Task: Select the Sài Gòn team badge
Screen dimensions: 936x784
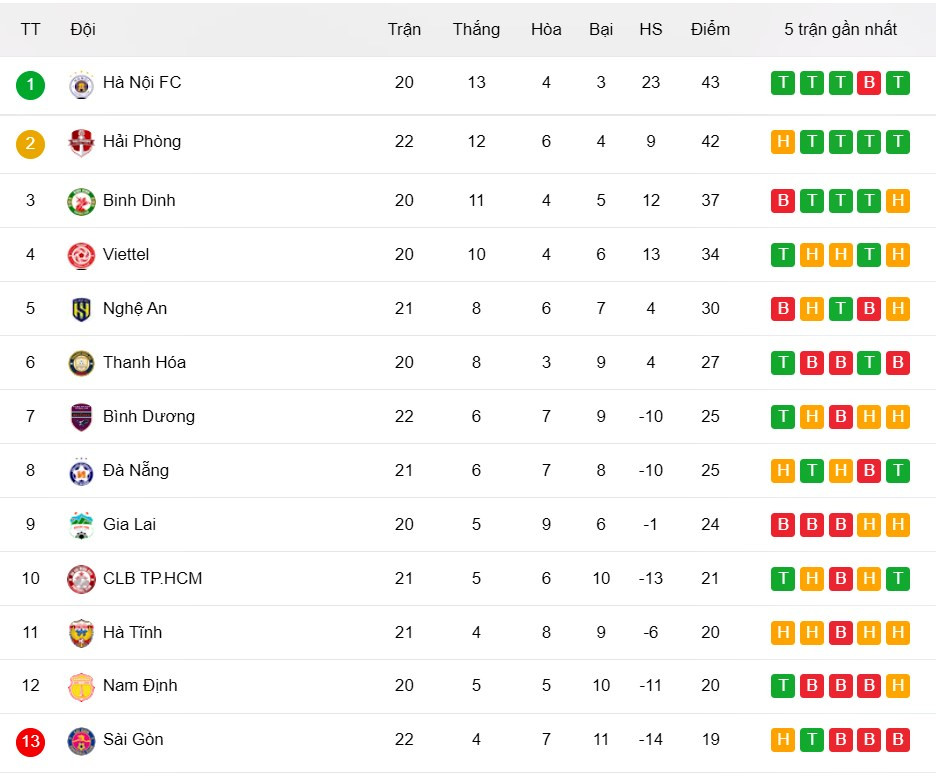Action: (81, 741)
